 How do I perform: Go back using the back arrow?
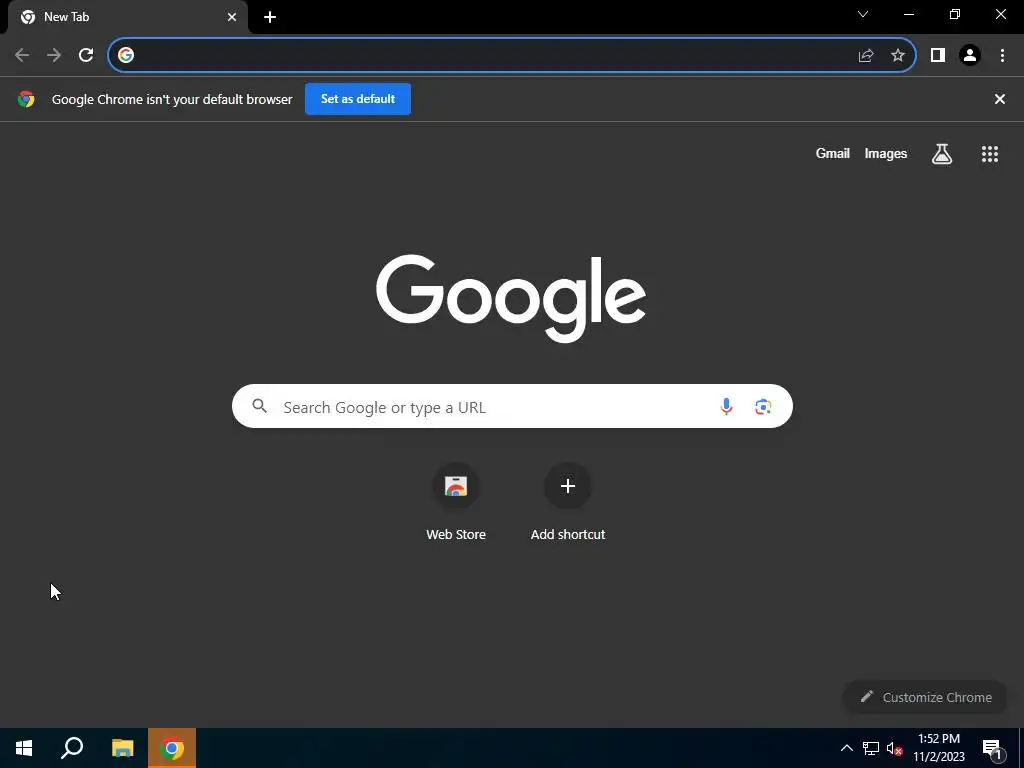22,55
